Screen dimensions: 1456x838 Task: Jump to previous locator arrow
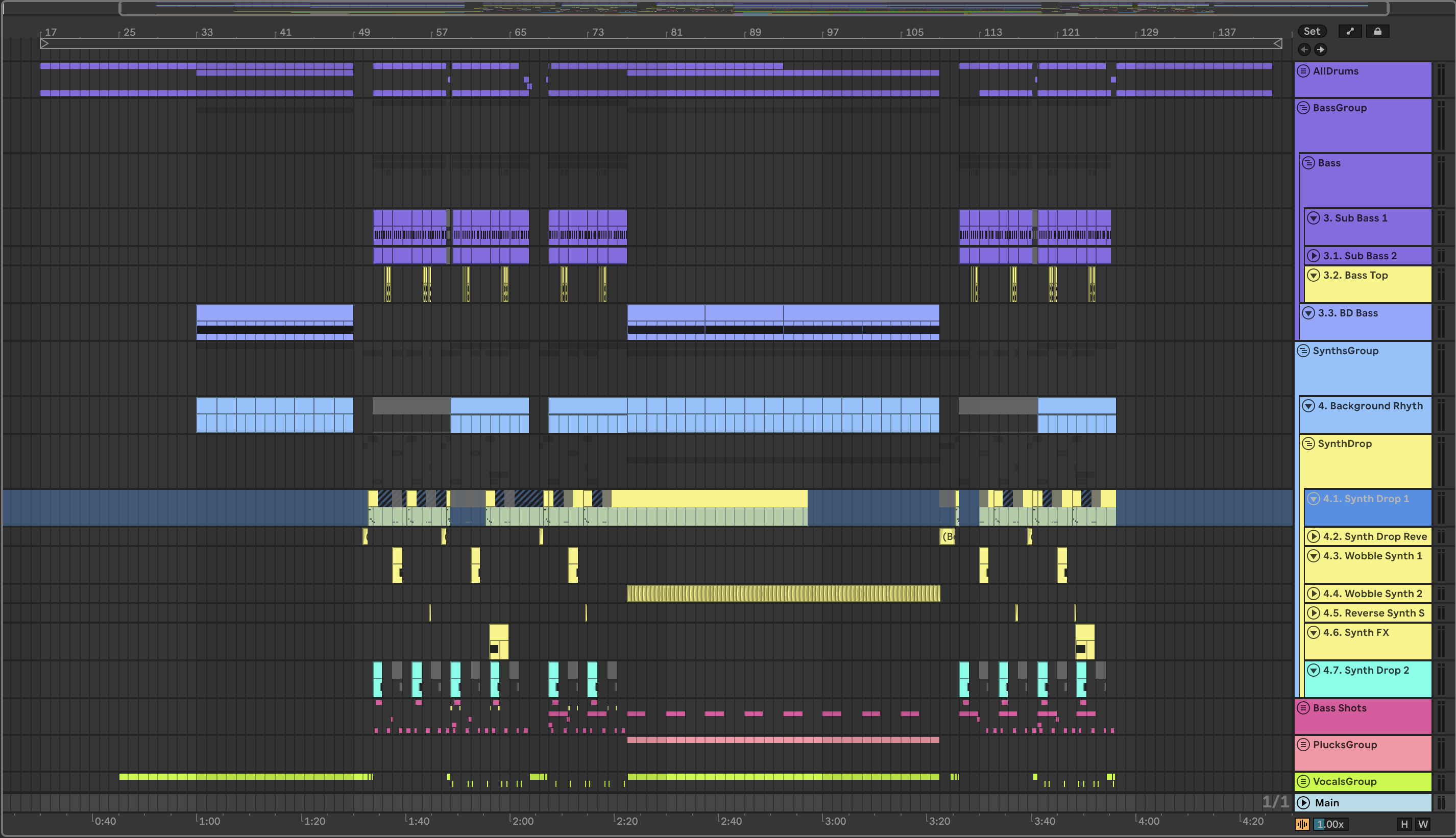(1304, 50)
